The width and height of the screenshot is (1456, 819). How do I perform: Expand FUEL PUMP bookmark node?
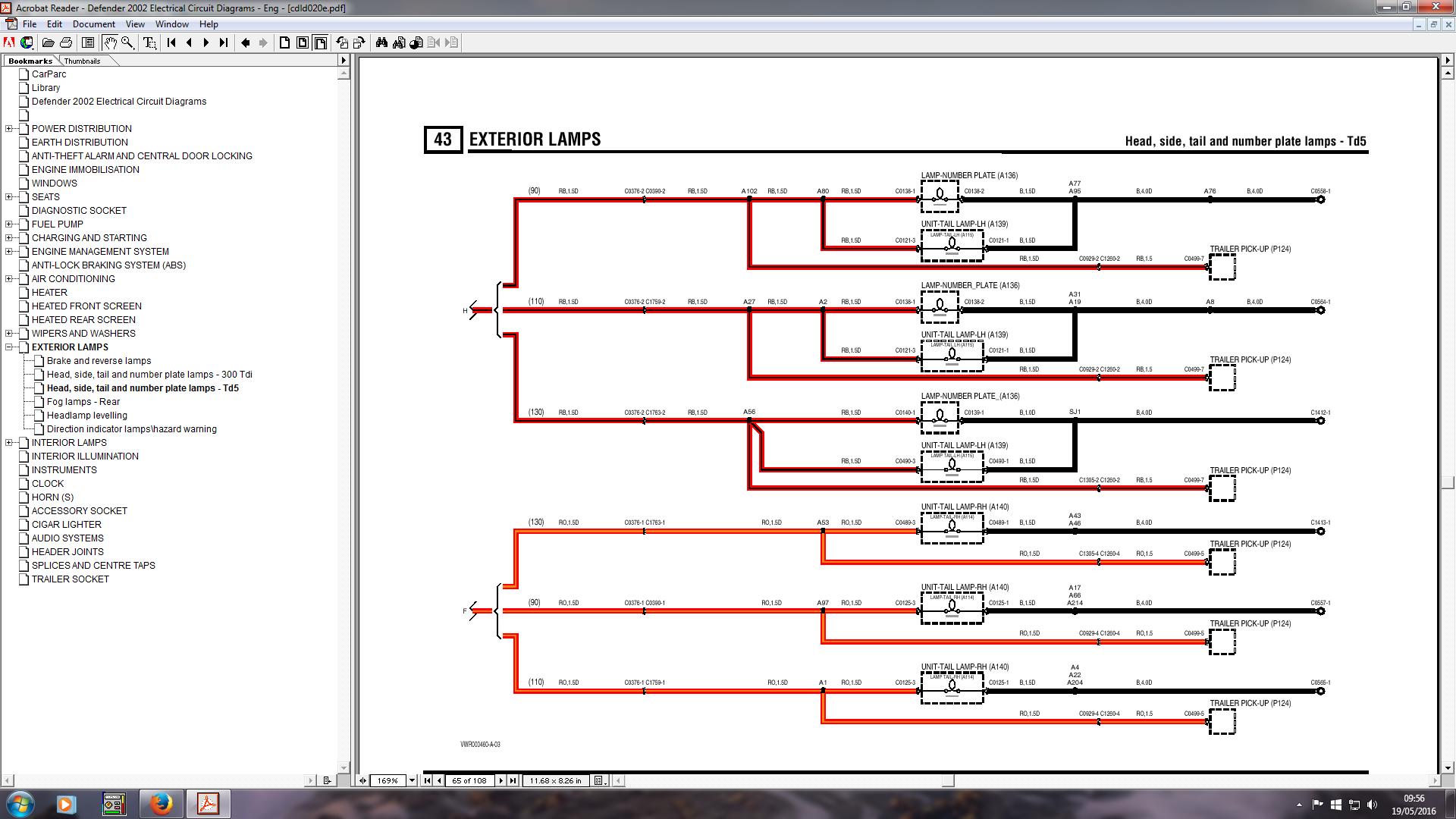[x=9, y=224]
